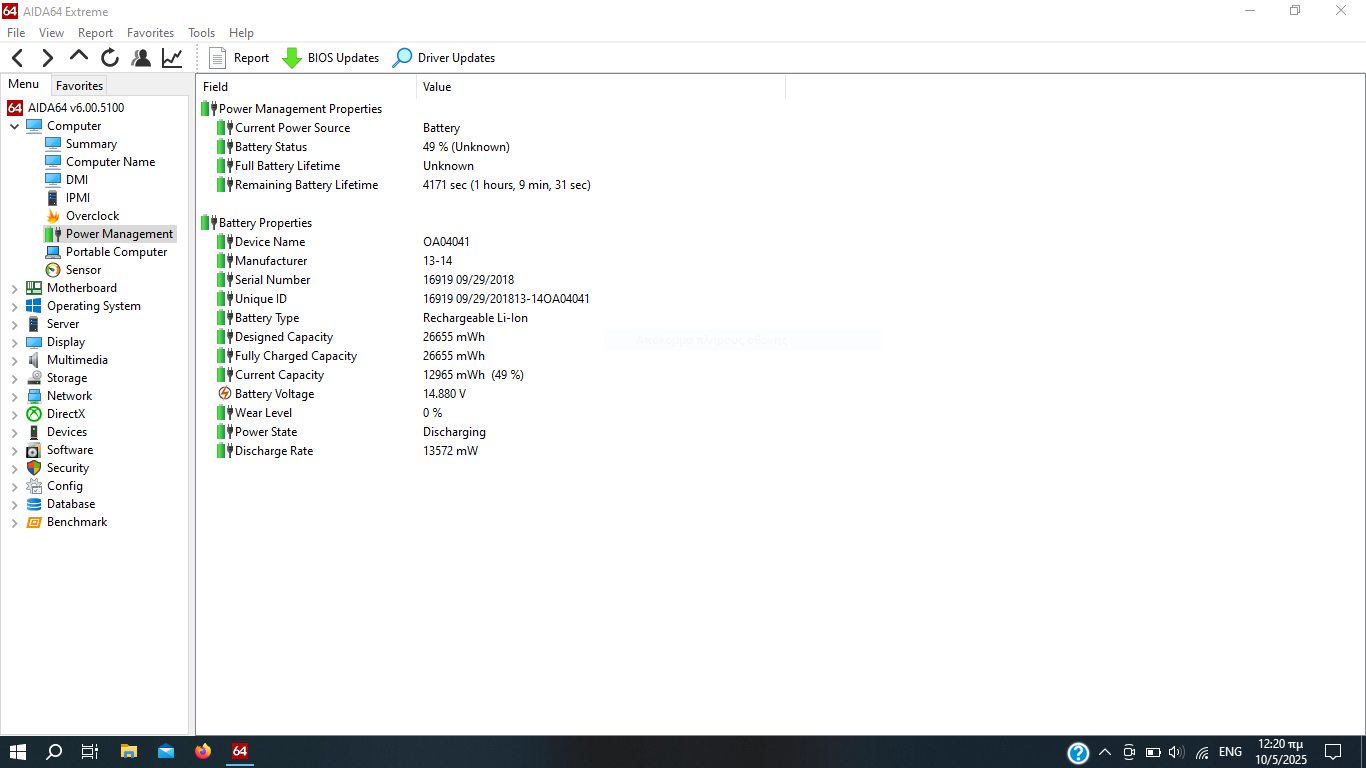Open Mail app from taskbar
Viewport: 1366px width, 768px height.
[x=166, y=752]
